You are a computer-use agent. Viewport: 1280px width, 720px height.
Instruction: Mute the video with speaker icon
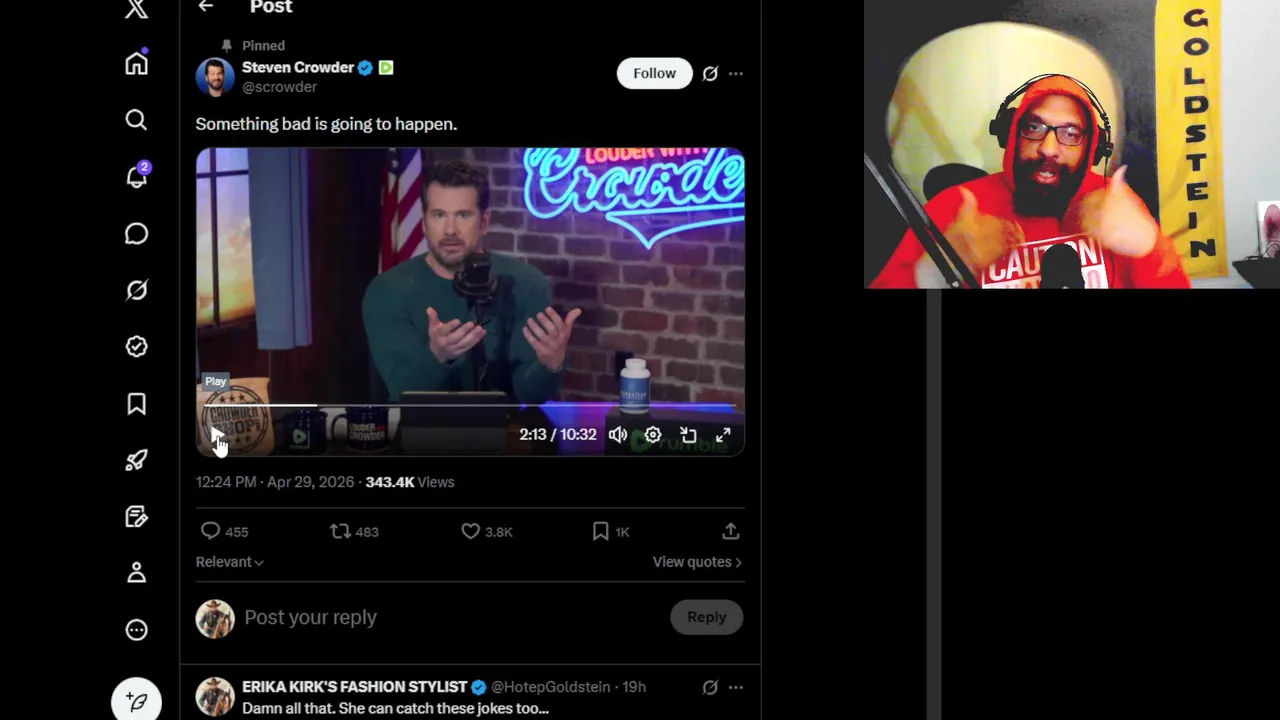point(618,435)
